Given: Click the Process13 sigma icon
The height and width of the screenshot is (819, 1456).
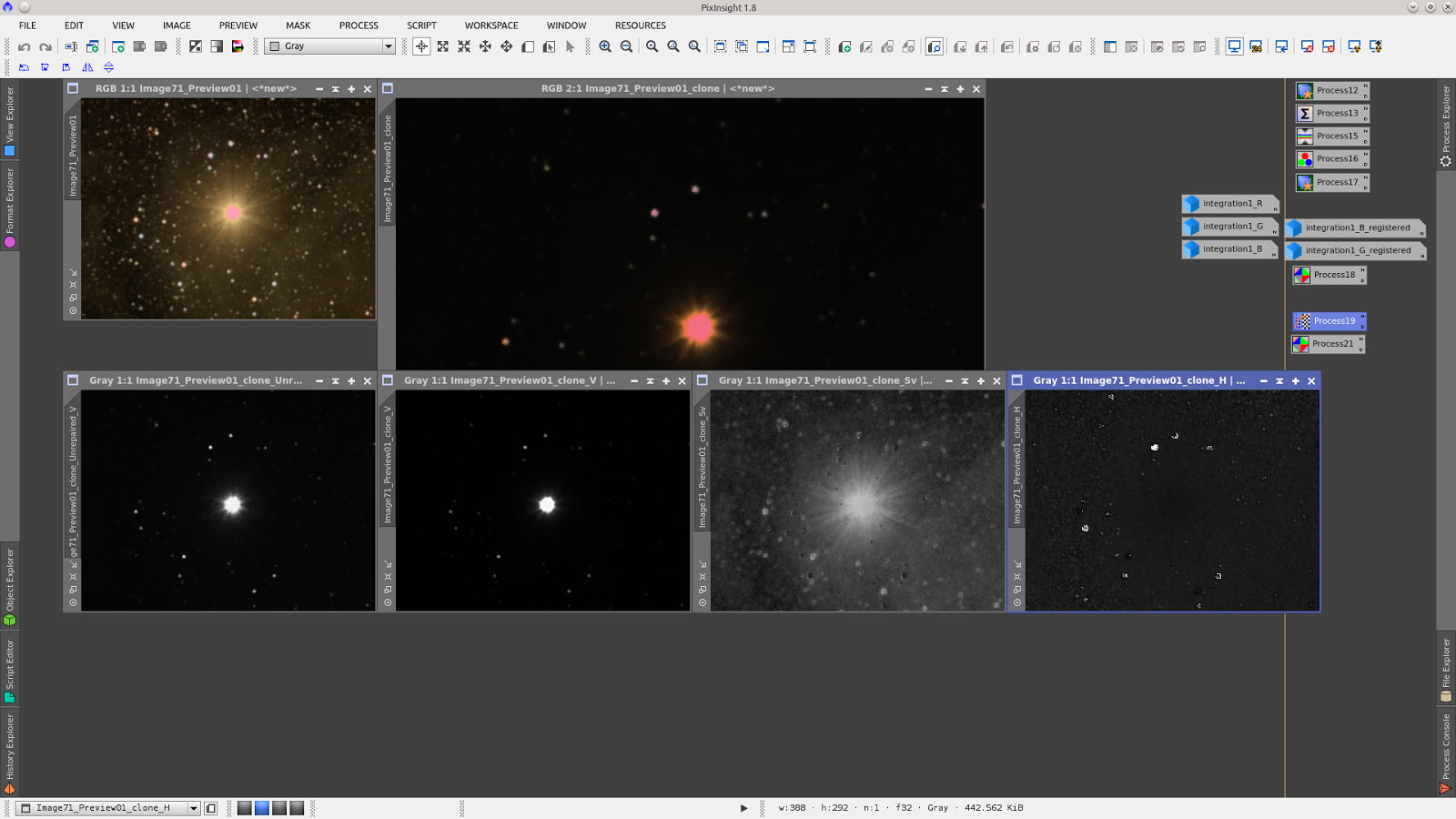Looking at the screenshot, I should click(1305, 114).
